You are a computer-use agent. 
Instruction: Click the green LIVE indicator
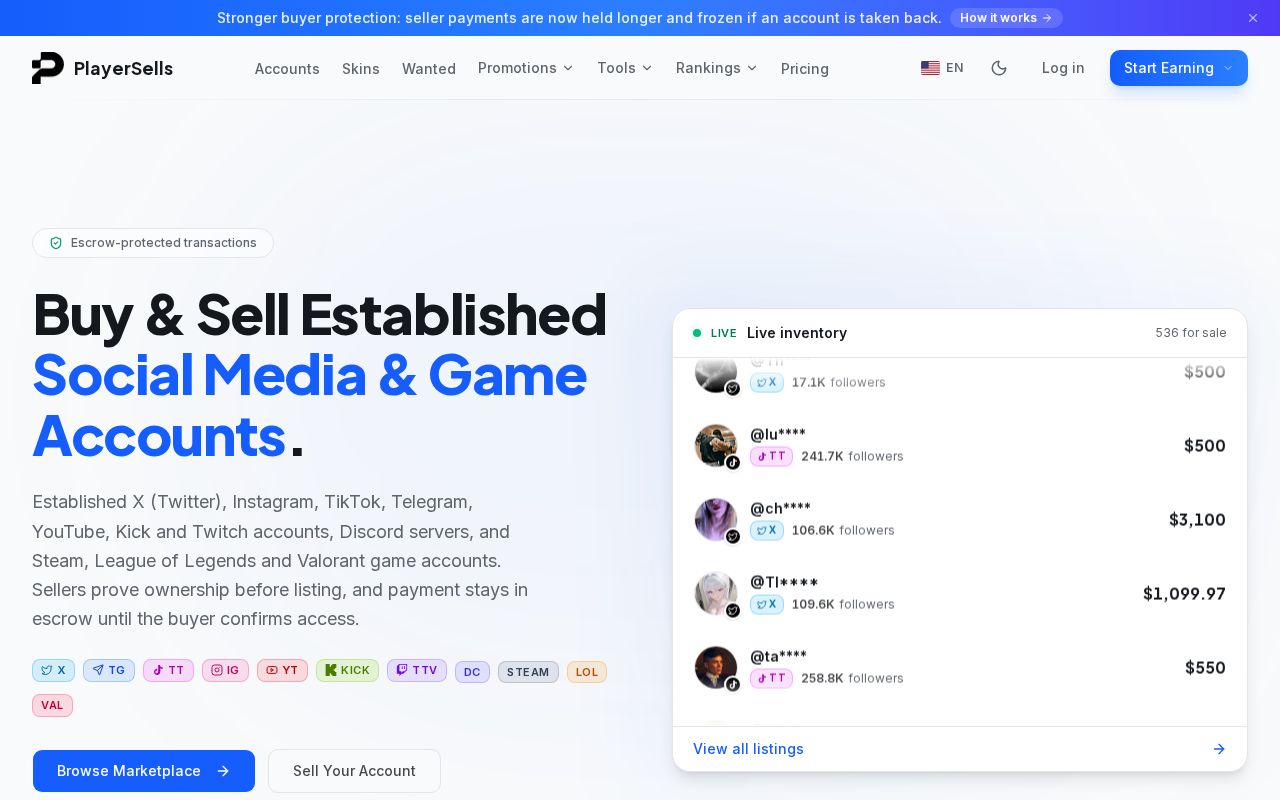(715, 333)
